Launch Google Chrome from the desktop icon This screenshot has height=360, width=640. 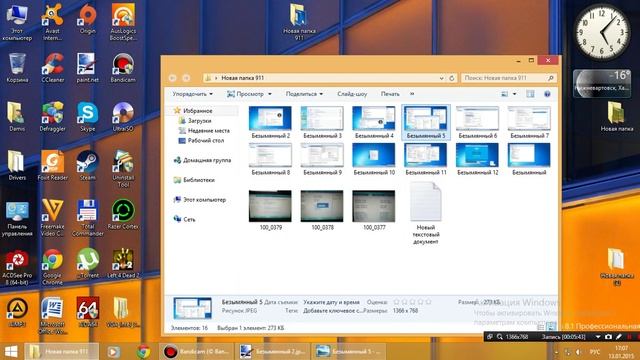click(x=52, y=267)
